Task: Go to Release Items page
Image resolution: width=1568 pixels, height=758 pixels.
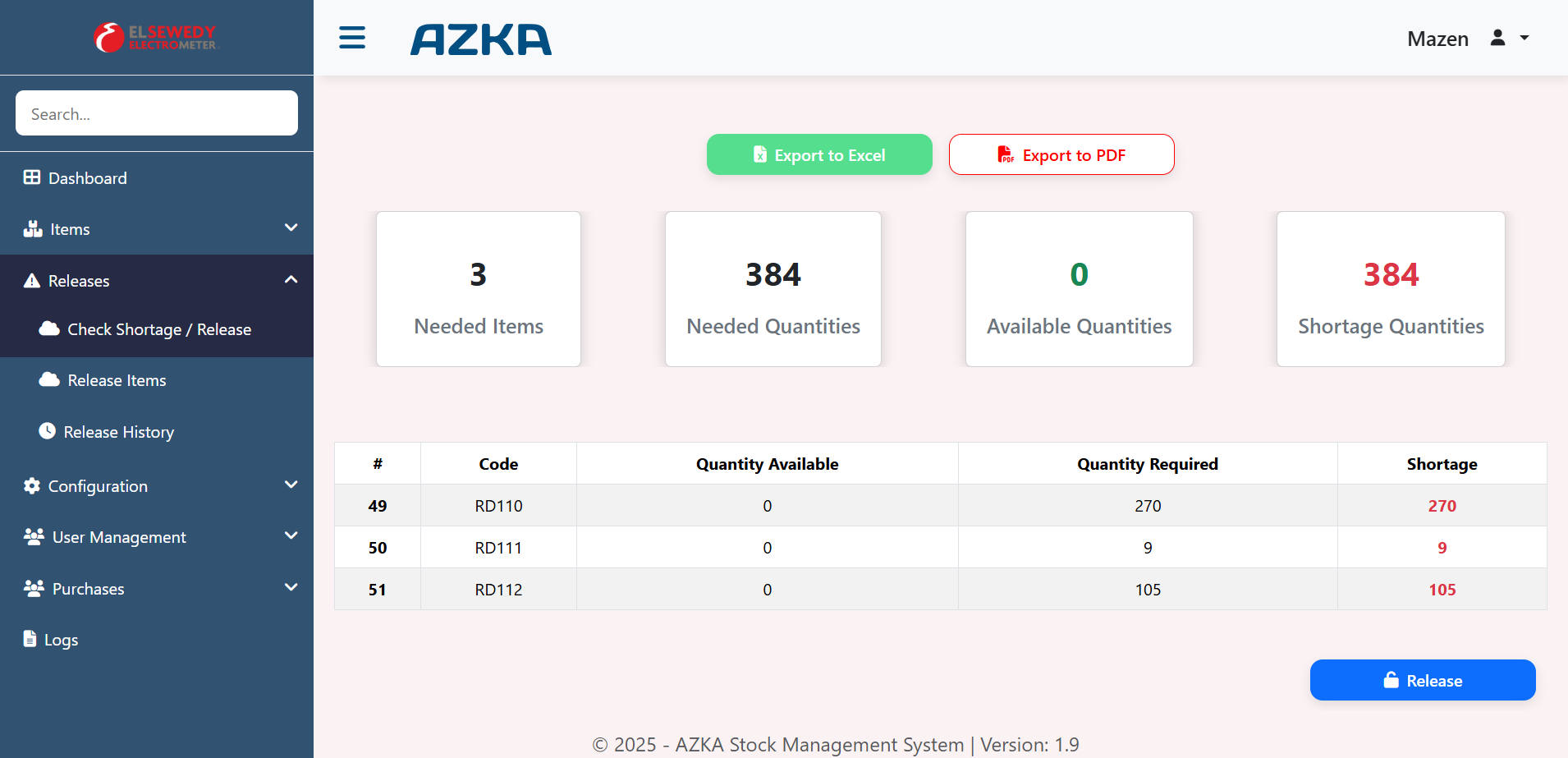Action: pyautogui.click(x=117, y=380)
